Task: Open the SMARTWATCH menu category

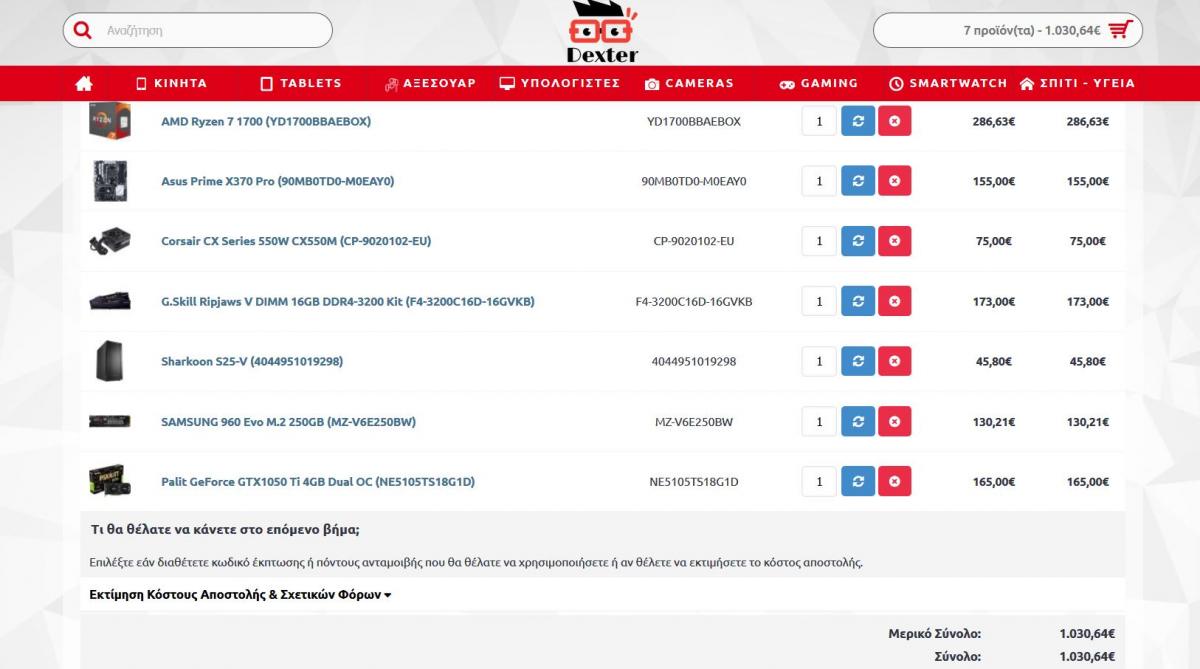Action: click(x=948, y=83)
